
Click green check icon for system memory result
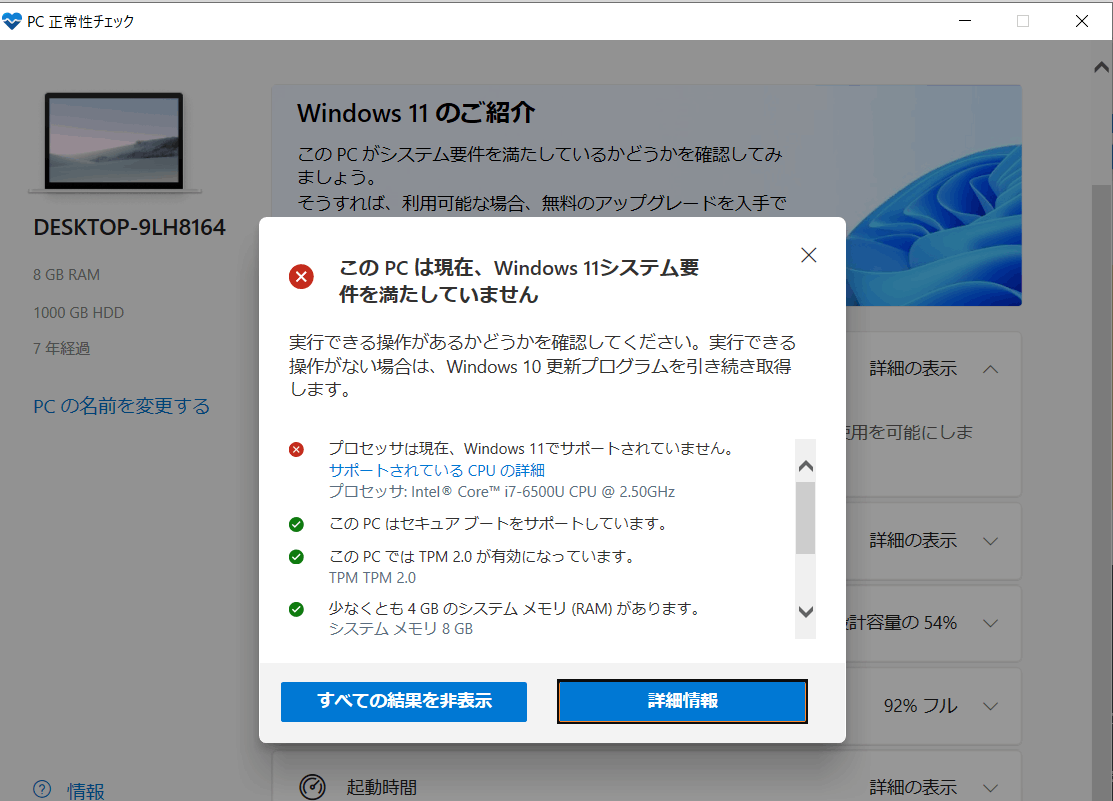point(297,609)
